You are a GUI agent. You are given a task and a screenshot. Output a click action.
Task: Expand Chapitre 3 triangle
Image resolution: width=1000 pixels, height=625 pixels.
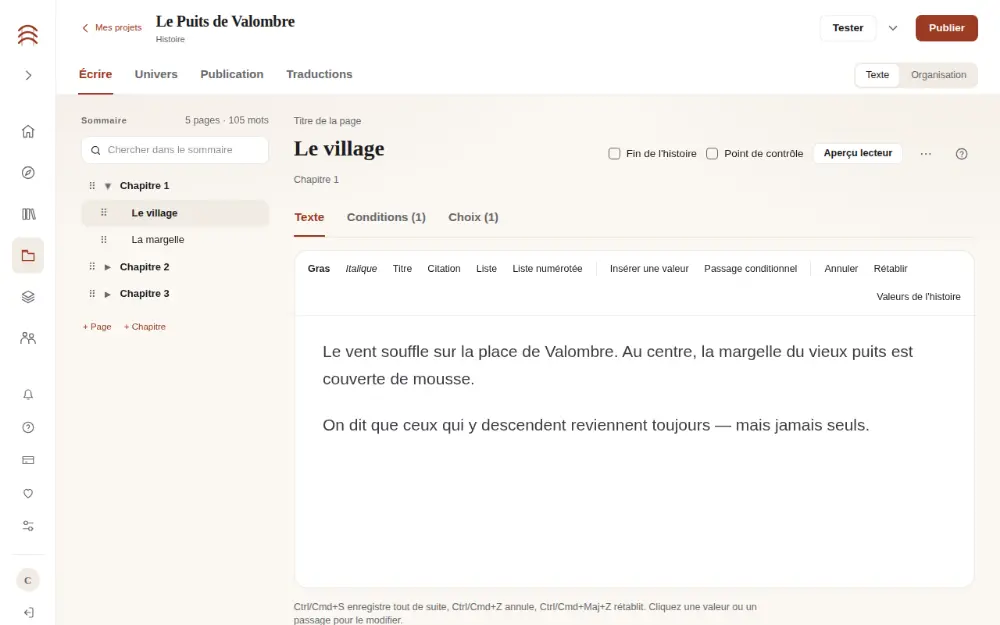pos(108,294)
